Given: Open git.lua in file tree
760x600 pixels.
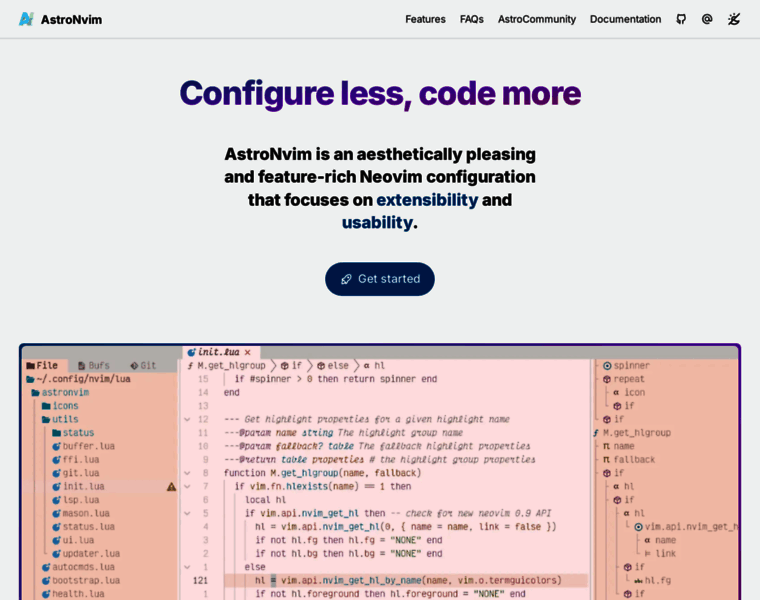Looking at the screenshot, I should (76, 473).
